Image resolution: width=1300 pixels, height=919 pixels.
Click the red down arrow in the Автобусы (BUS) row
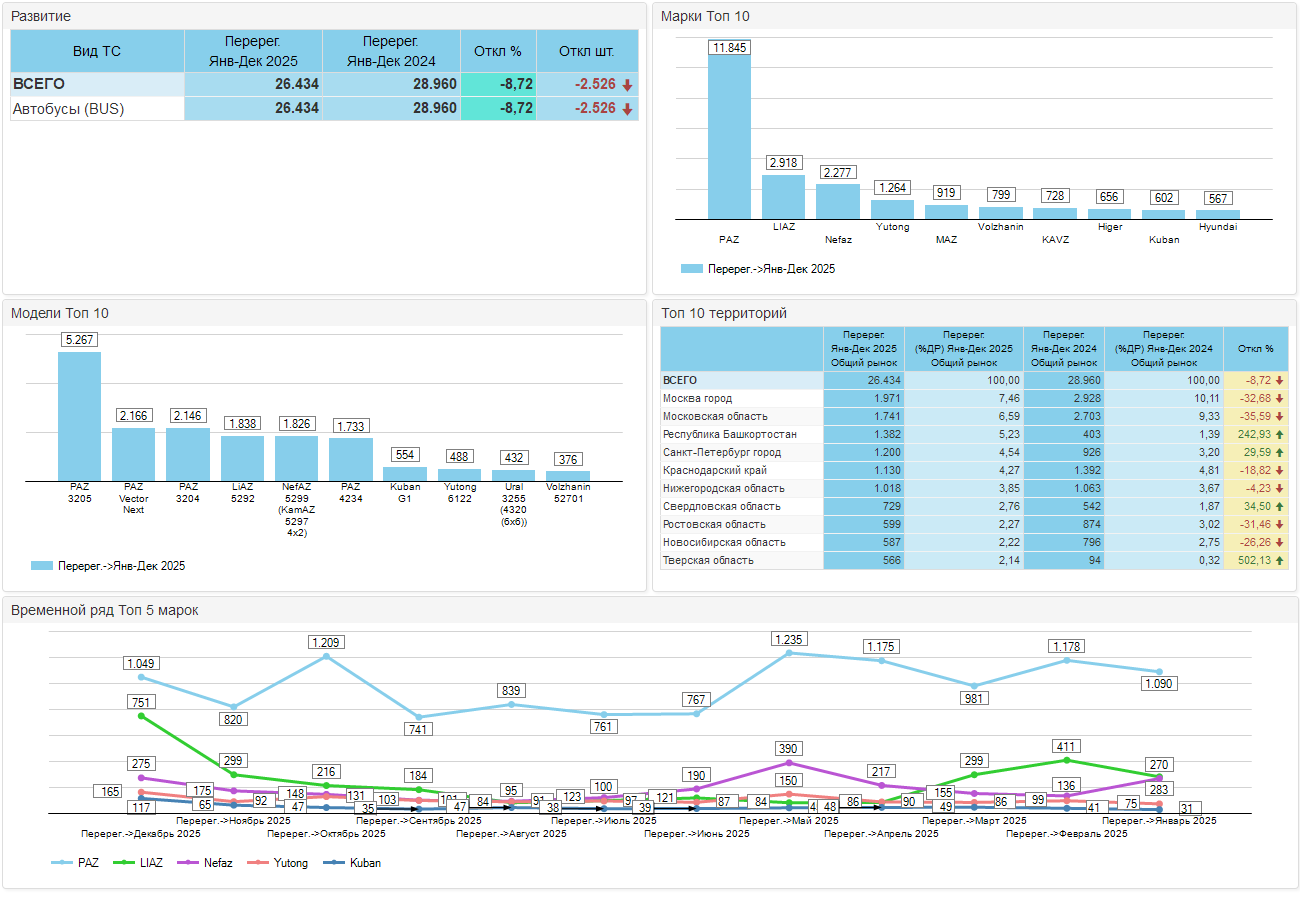point(627,109)
